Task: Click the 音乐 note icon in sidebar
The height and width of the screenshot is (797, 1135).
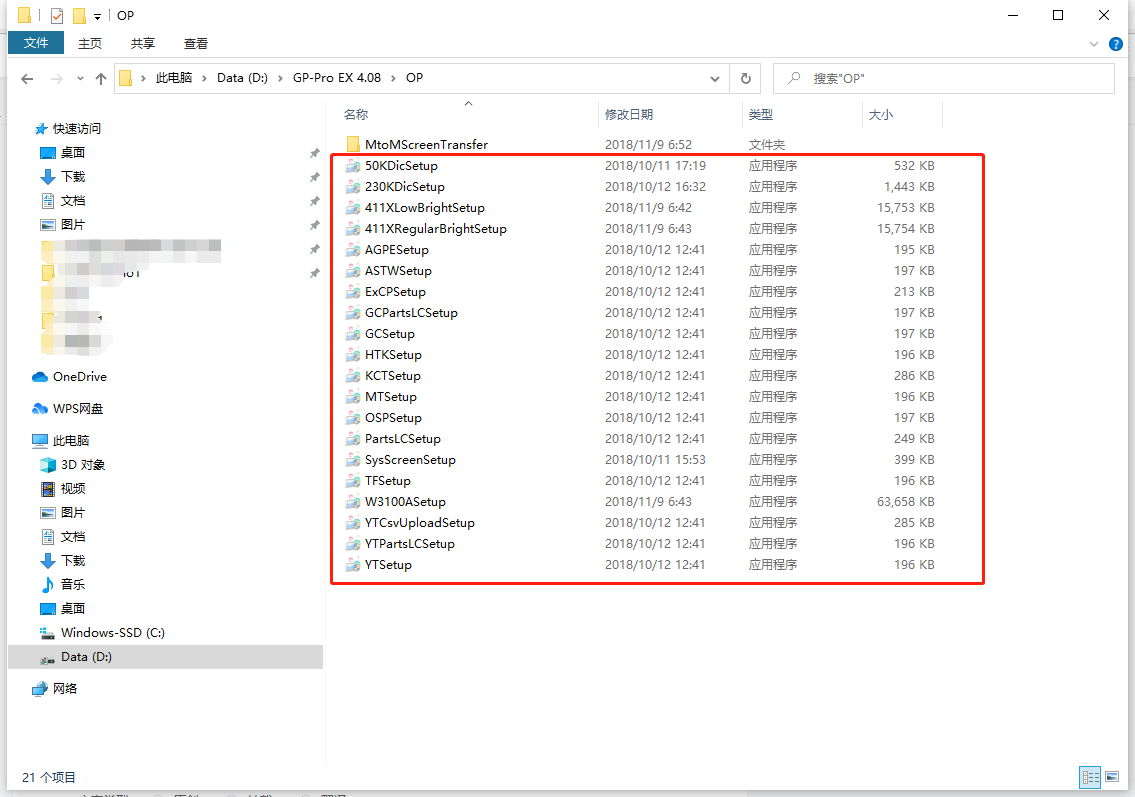Action: tap(48, 584)
